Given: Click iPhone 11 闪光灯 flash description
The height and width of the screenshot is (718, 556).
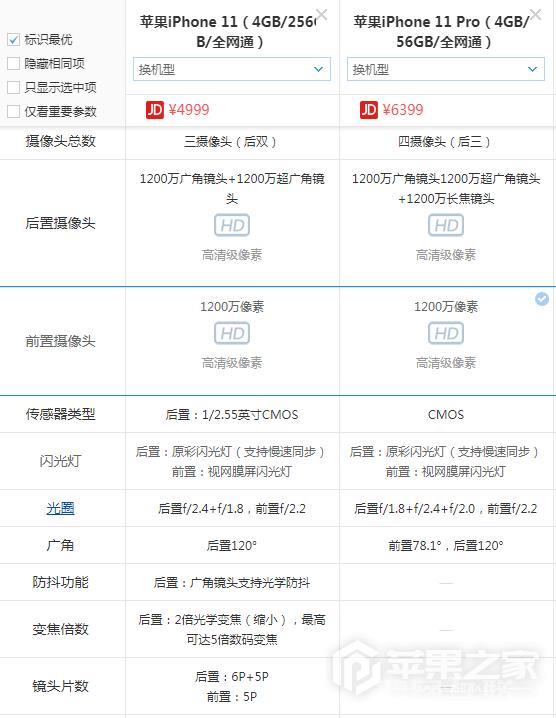Looking at the screenshot, I should [232, 462].
